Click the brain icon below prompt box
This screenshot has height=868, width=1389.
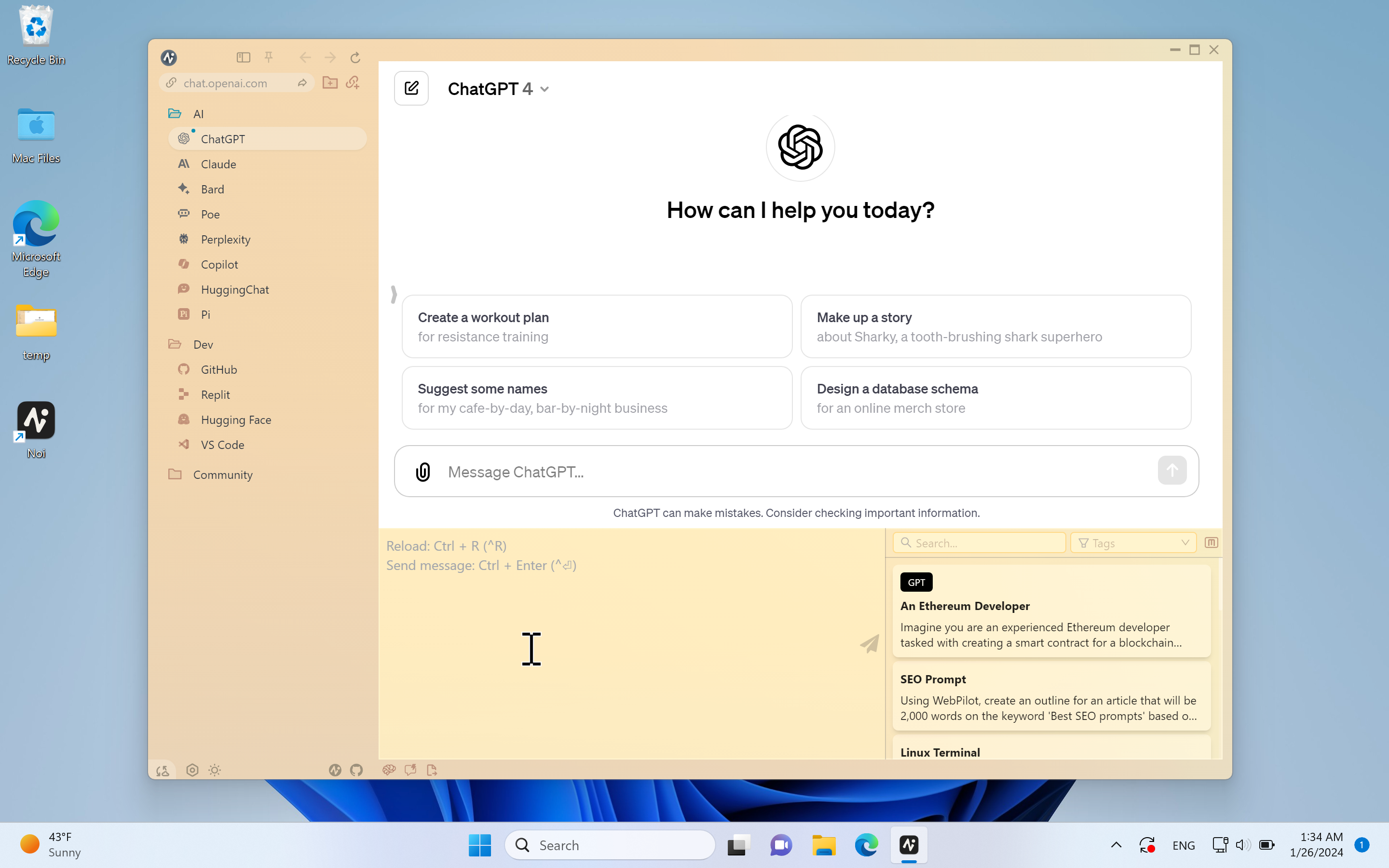point(389,770)
